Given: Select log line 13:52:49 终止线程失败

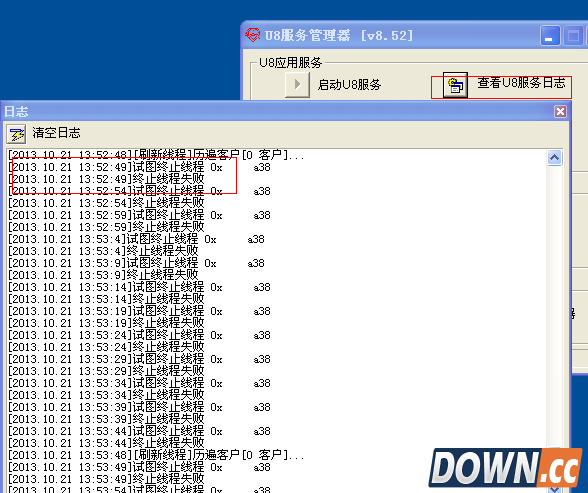Looking at the screenshot, I should pos(106,179).
